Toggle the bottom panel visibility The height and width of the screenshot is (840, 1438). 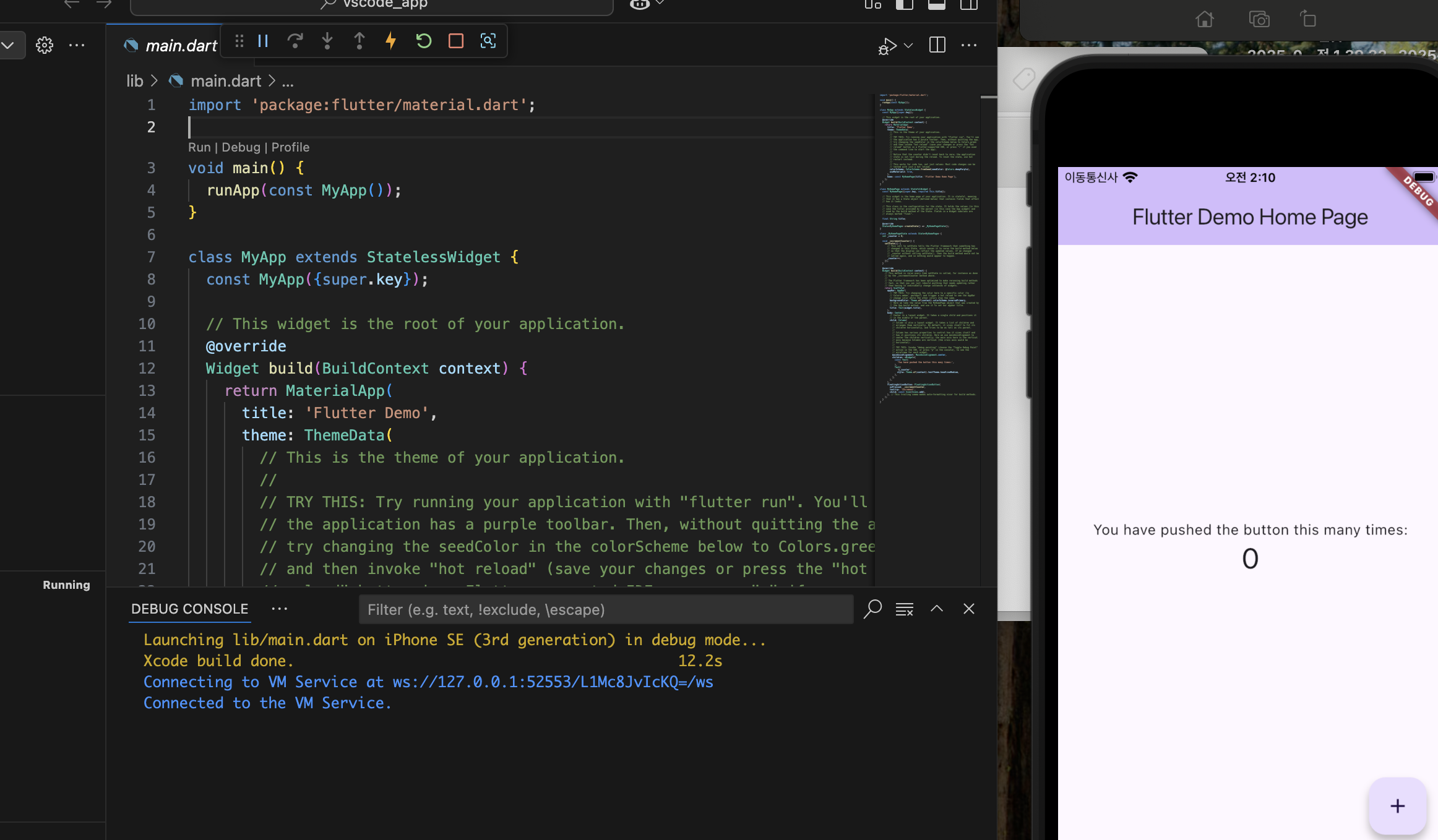(x=937, y=4)
